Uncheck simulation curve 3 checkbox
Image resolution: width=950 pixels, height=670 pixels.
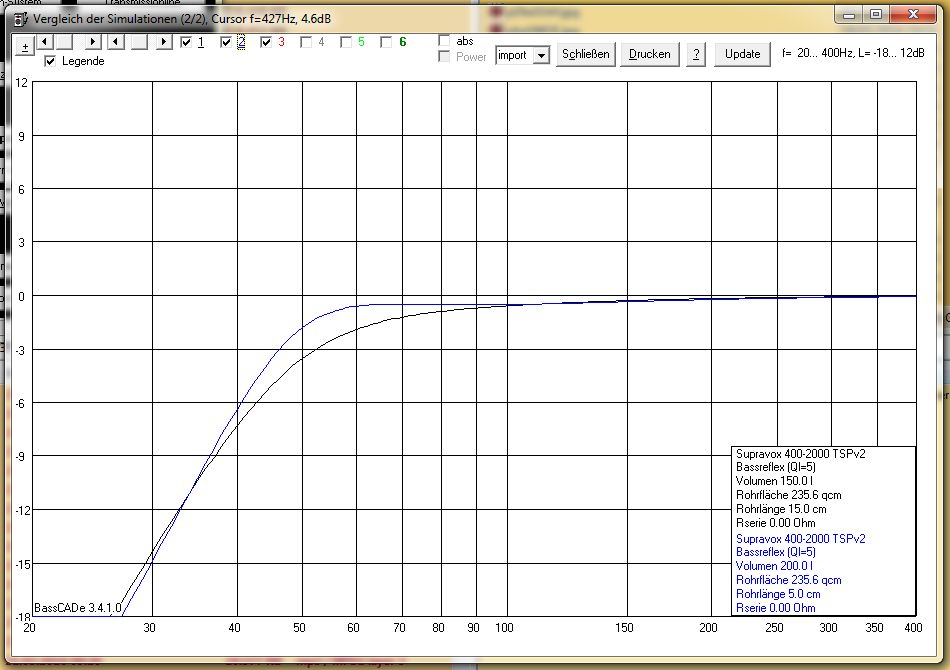pos(265,42)
